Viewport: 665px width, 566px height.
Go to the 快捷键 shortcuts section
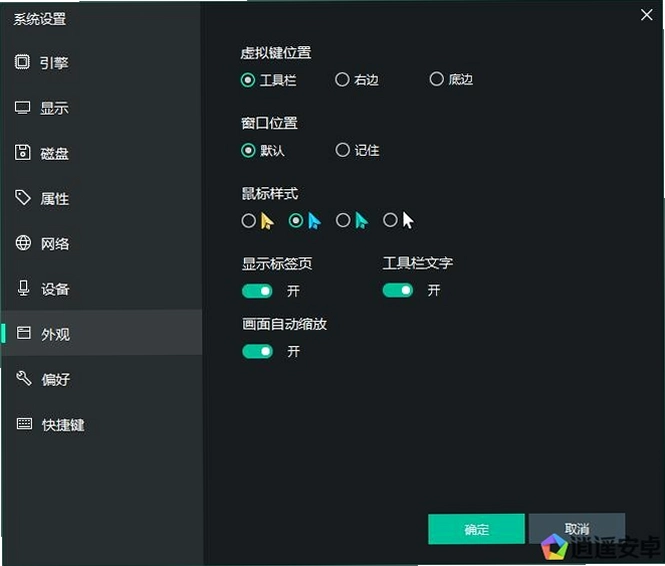tap(102, 424)
